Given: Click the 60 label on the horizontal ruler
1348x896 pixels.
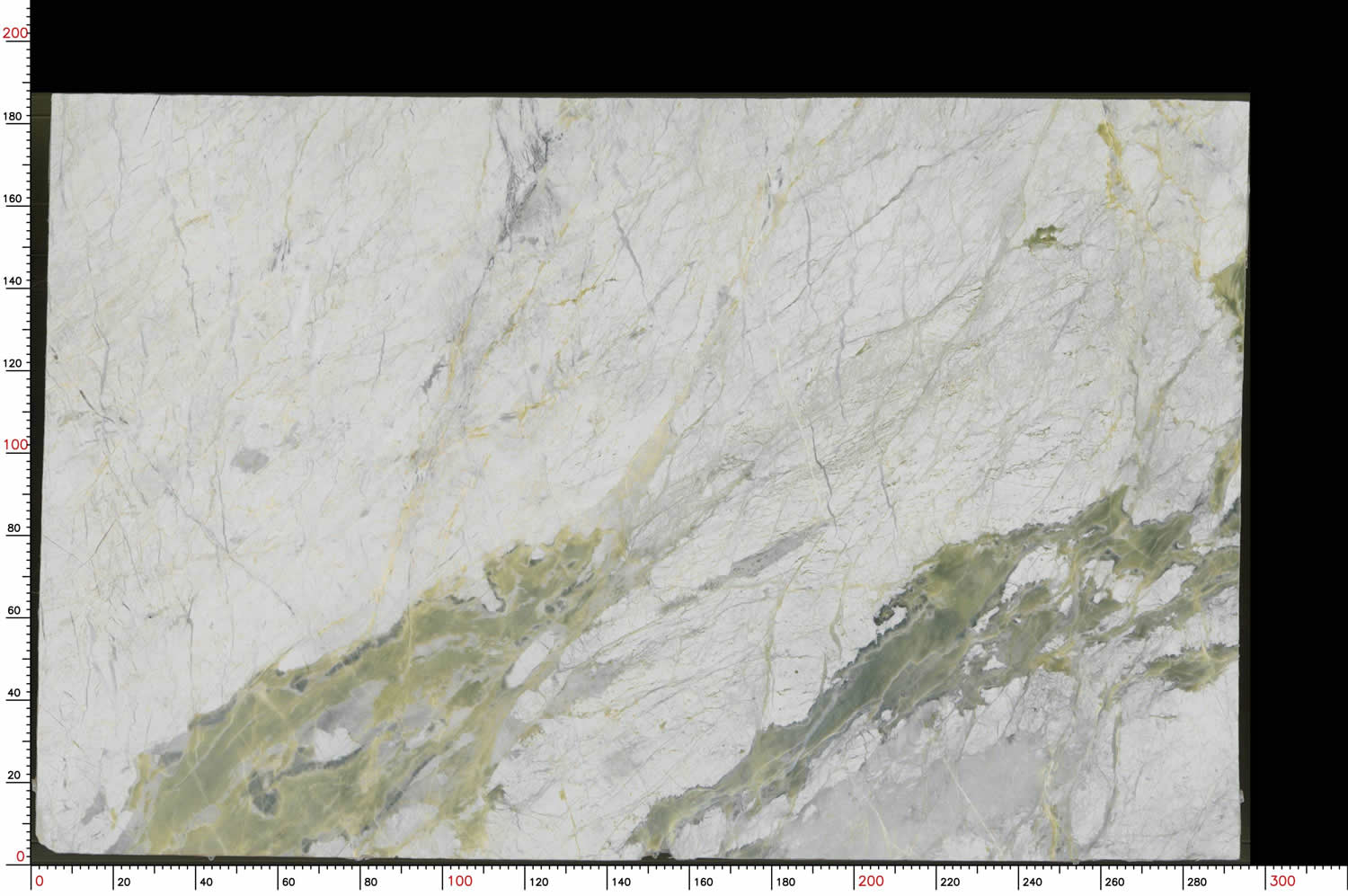Looking at the screenshot, I should tap(288, 882).
